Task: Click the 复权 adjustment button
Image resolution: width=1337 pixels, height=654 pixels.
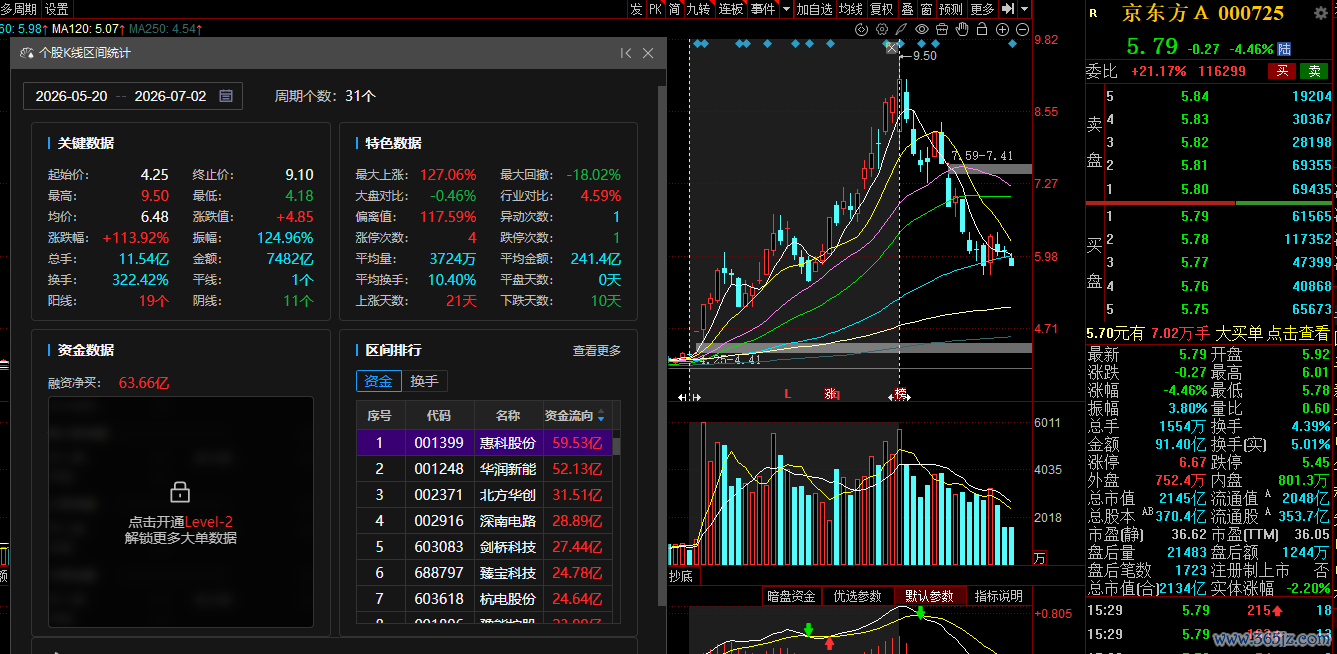Action: 881,9
